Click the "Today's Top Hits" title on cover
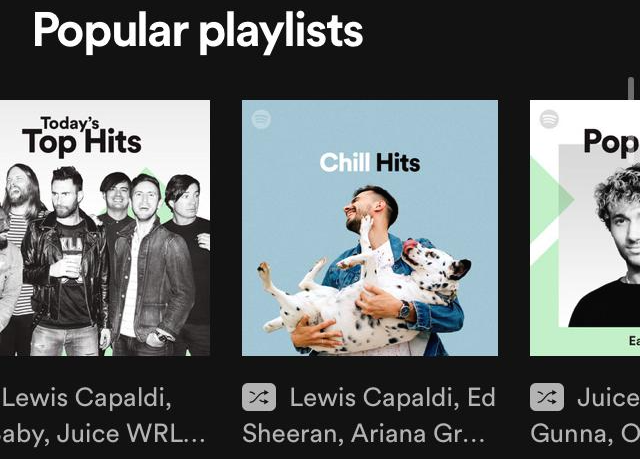This screenshot has height=459, width=640. [x=82, y=135]
